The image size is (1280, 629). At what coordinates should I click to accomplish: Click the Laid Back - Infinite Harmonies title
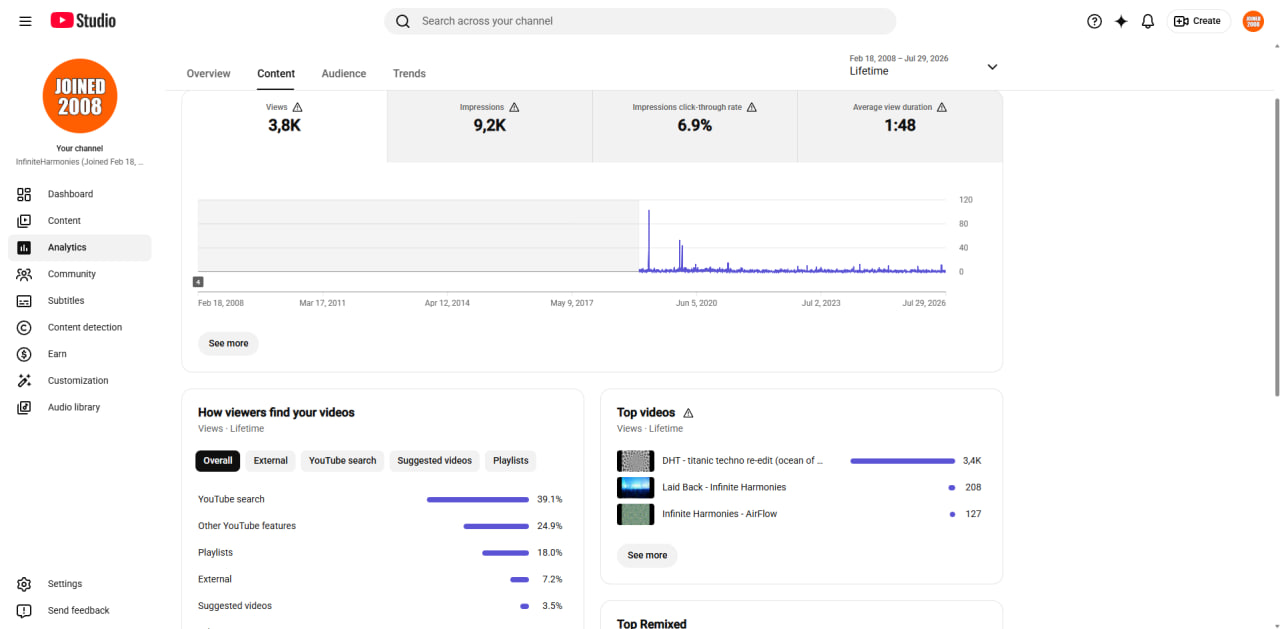724,488
